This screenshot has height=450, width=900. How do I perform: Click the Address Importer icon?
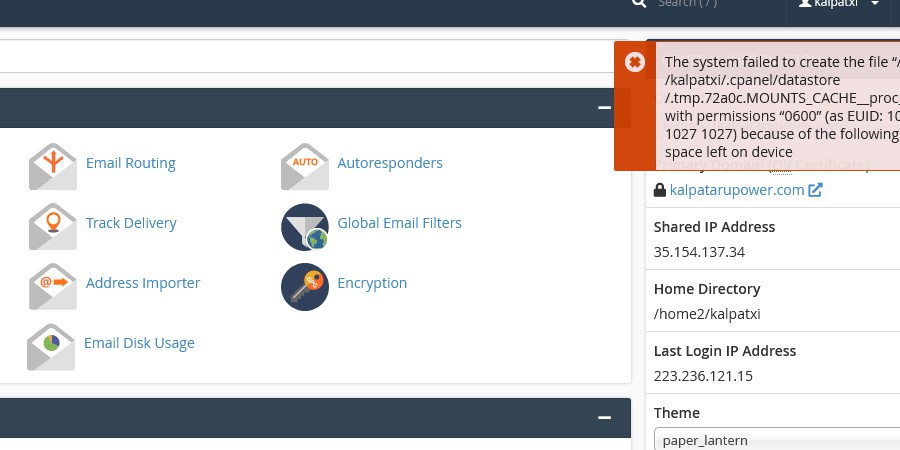coord(52,286)
